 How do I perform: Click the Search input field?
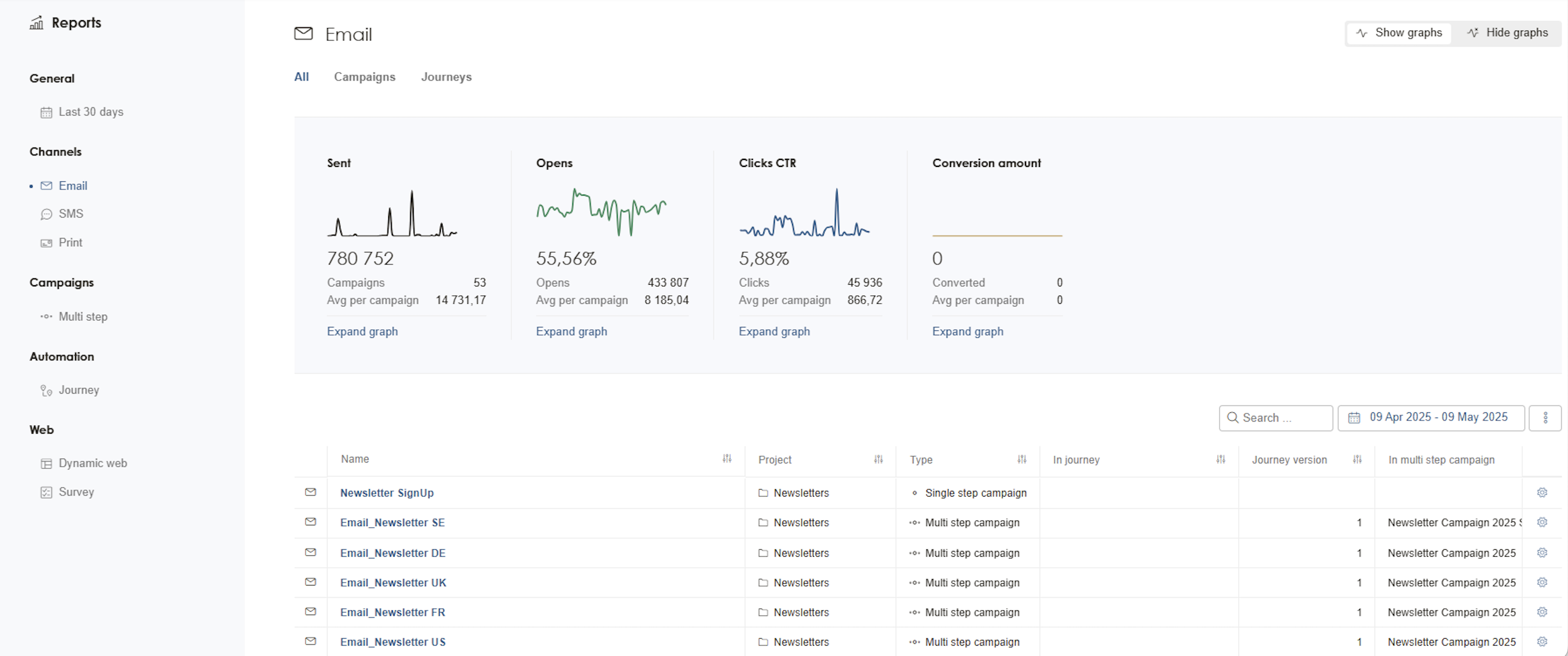click(x=1276, y=418)
